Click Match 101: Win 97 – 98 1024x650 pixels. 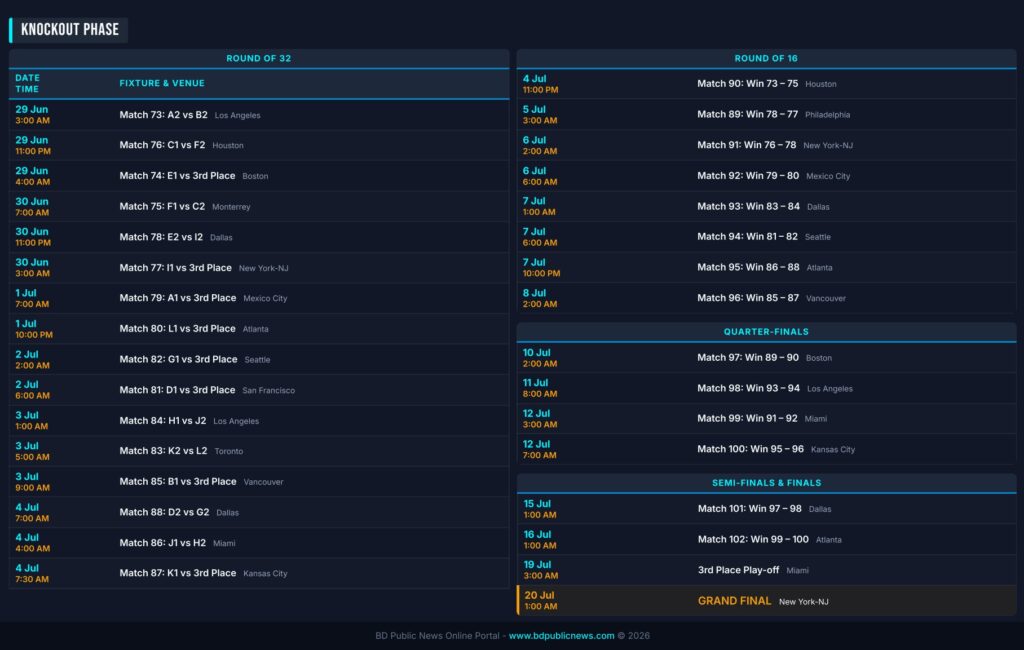(749, 509)
